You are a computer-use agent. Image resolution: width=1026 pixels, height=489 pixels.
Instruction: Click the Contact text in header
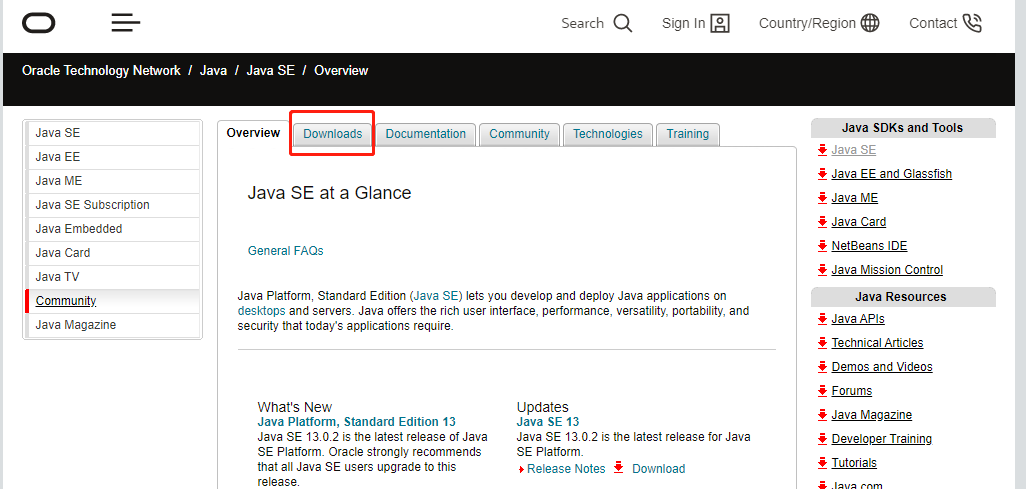click(x=933, y=24)
